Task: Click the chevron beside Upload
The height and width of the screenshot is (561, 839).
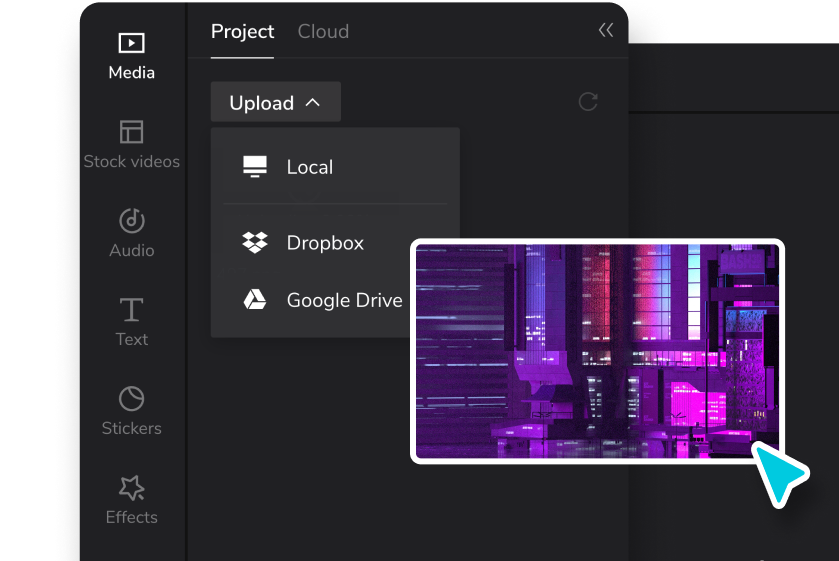Action: 312,102
